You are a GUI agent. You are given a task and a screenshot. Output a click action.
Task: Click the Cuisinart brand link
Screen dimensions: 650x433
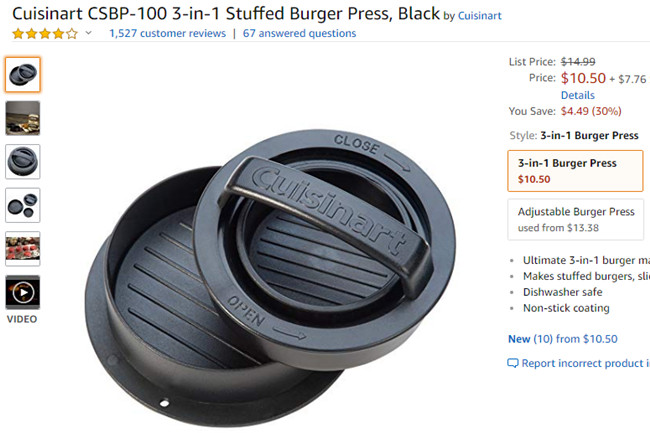pos(480,17)
